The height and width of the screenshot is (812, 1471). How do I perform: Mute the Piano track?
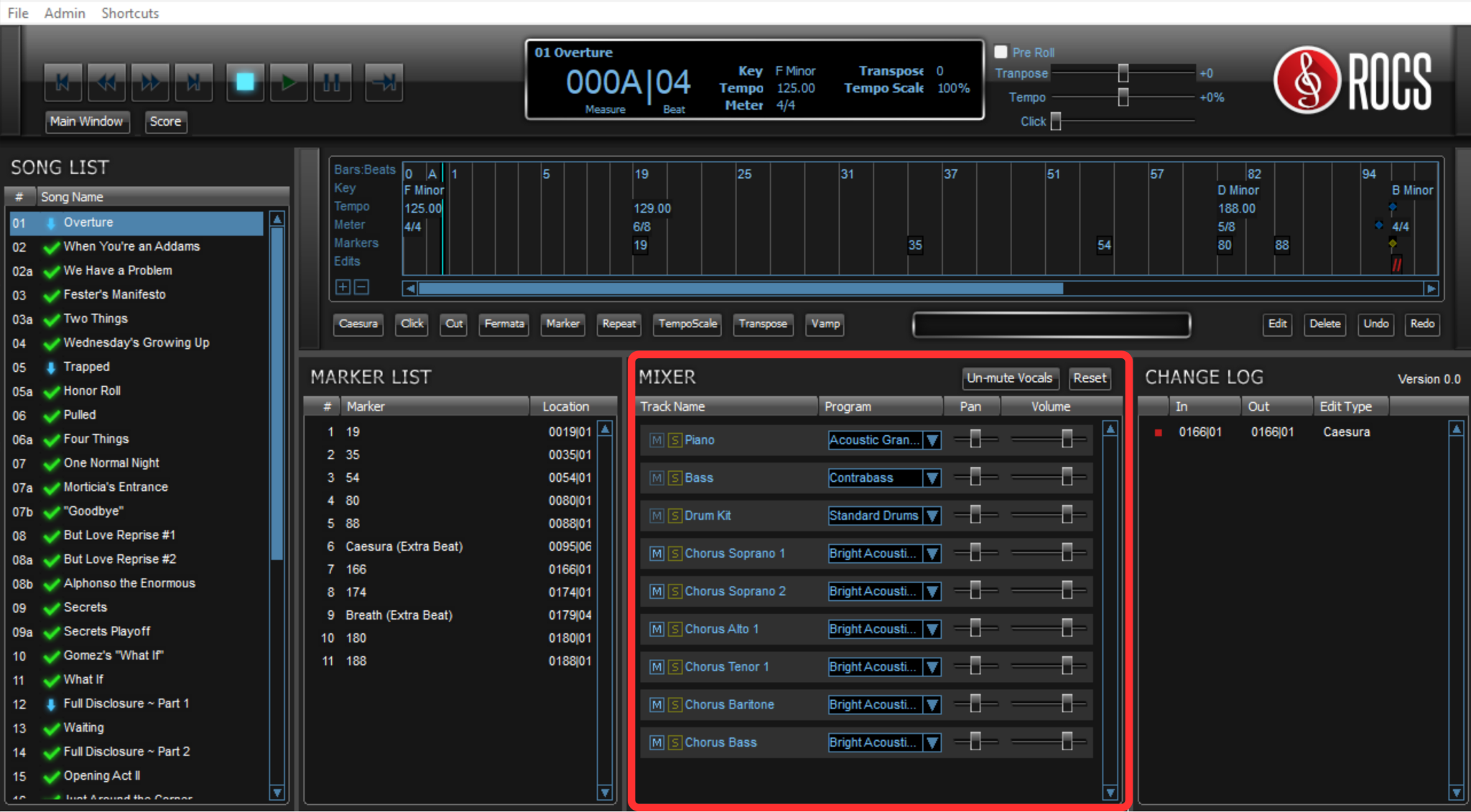656,440
